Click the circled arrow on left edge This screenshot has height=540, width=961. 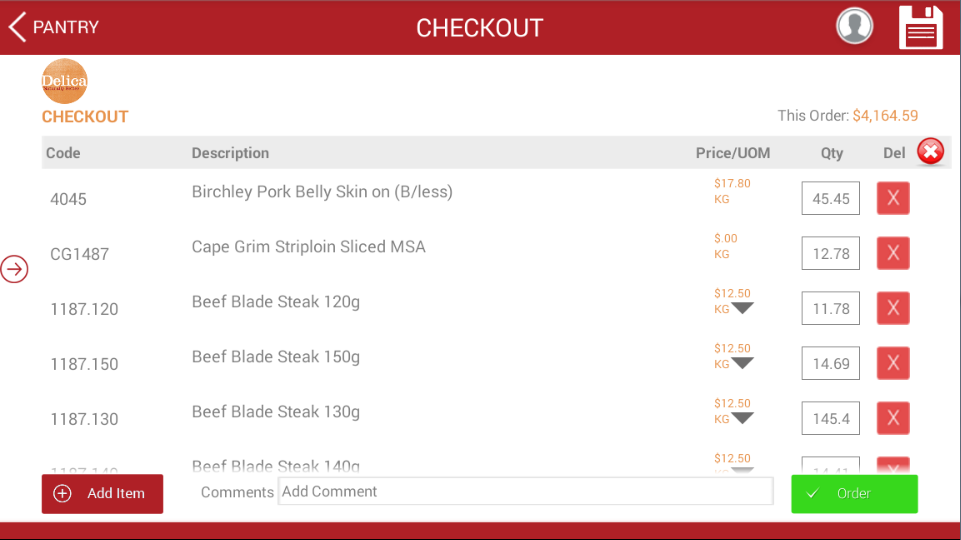point(14,269)
